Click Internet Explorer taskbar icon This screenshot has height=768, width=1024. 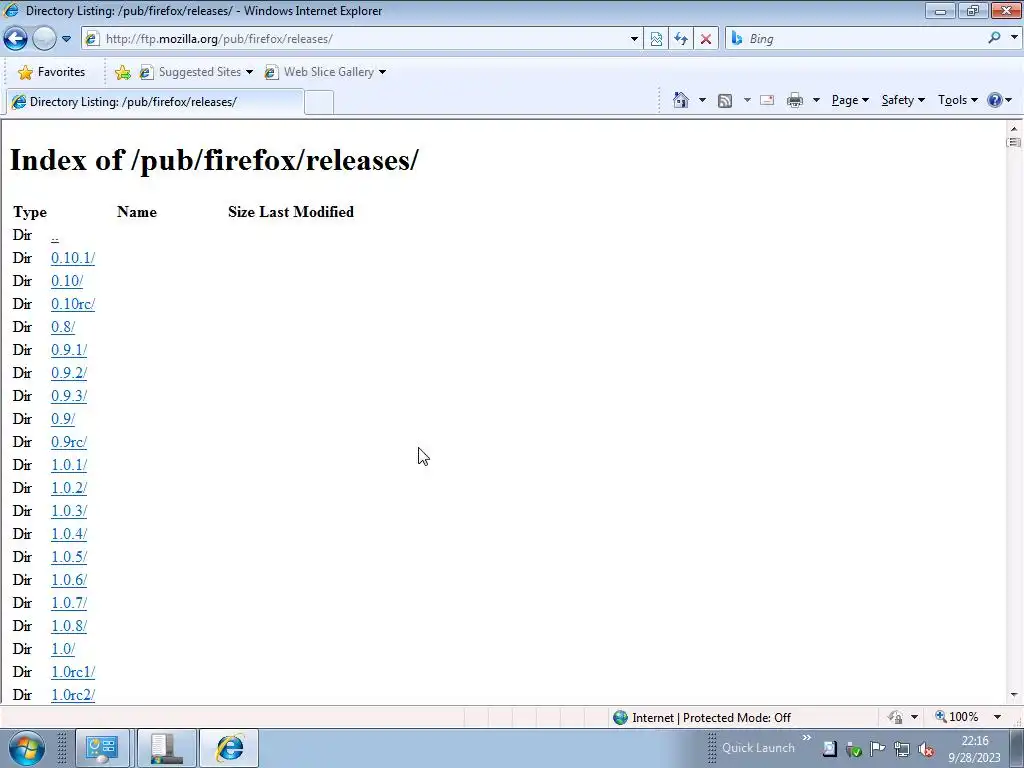(x=229, y=748)
